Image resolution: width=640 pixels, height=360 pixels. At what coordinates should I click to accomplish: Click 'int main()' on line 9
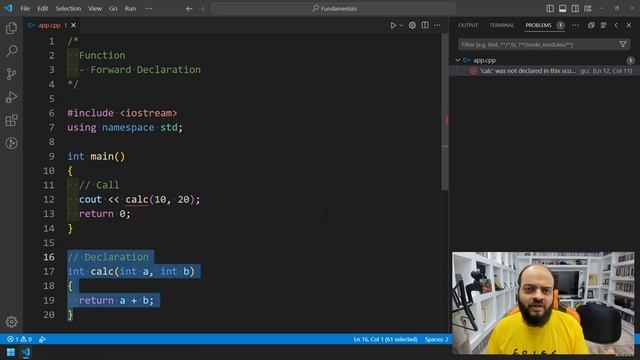[x=96, y=156]
